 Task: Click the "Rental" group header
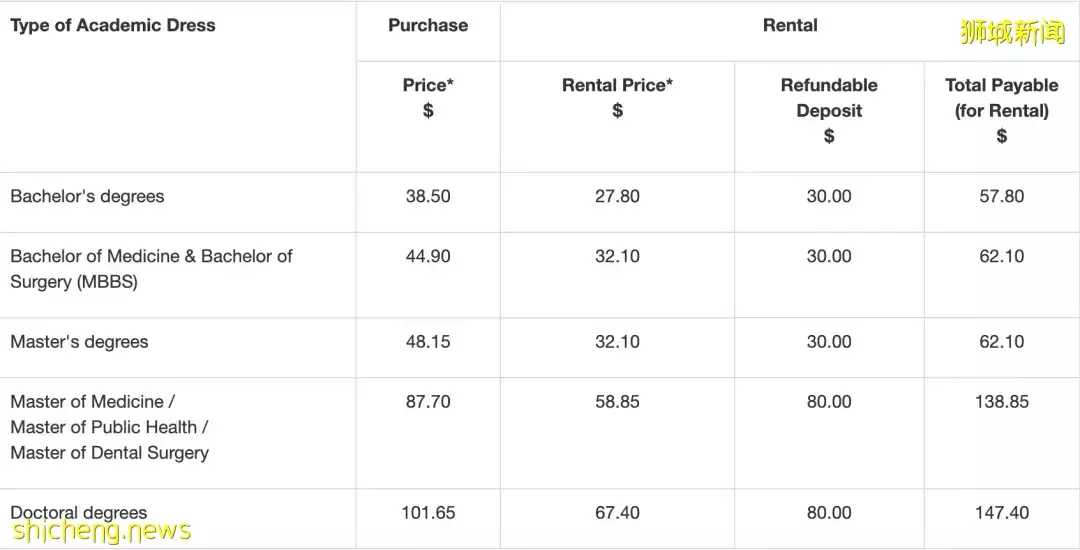790,25
